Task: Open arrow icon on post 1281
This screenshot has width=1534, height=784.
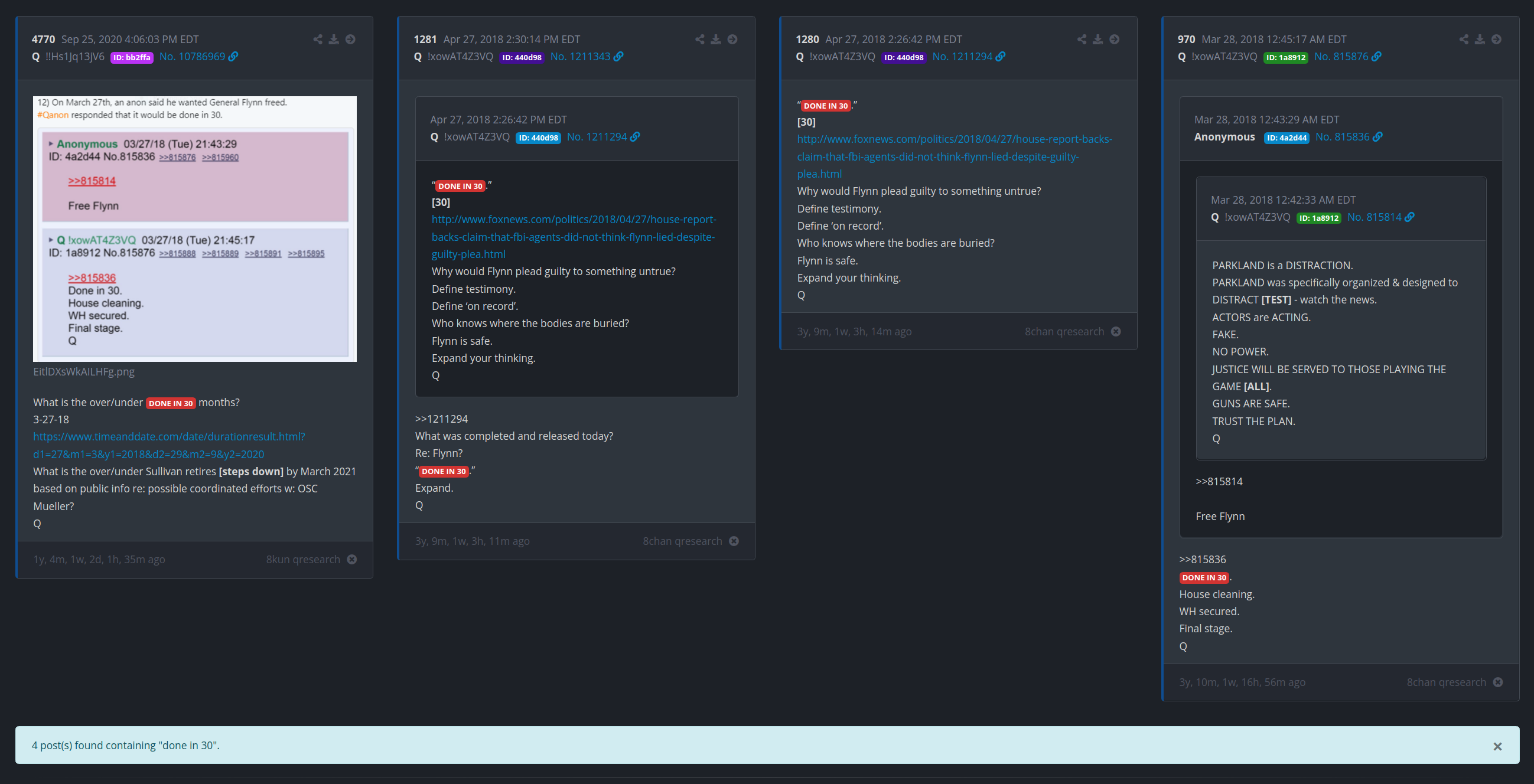Action: (x=732, y=40)
